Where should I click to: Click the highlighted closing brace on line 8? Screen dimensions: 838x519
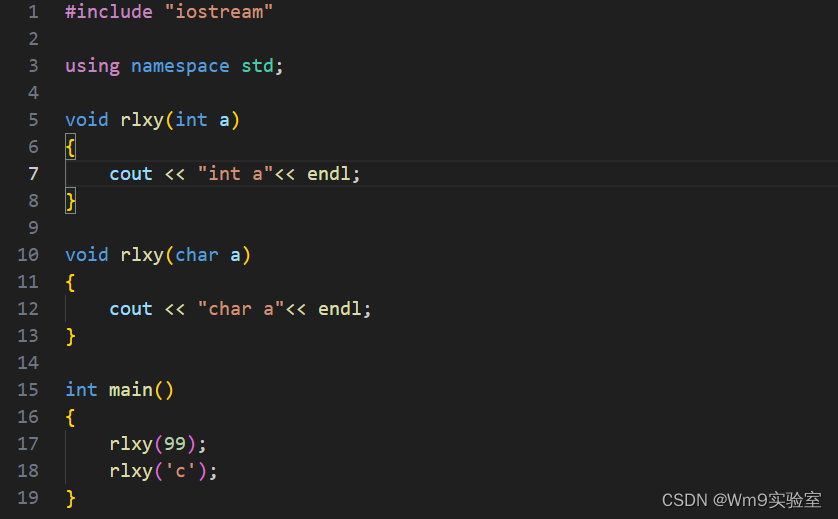(70, 201)
